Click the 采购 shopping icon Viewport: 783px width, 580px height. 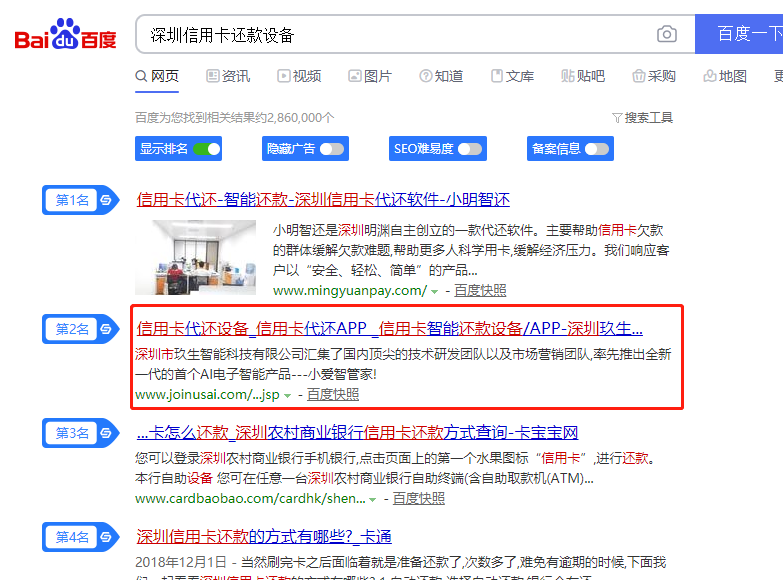pyautogui.click(x=639, y=76)
